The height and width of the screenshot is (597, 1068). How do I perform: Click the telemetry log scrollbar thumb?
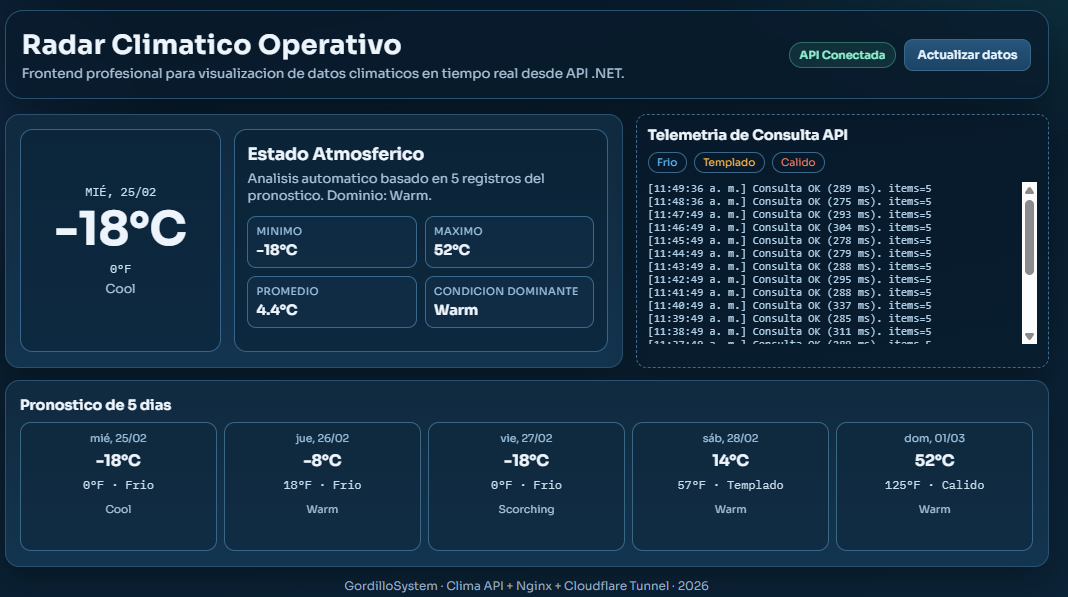pyautogui.click(x=1029, y=236)
